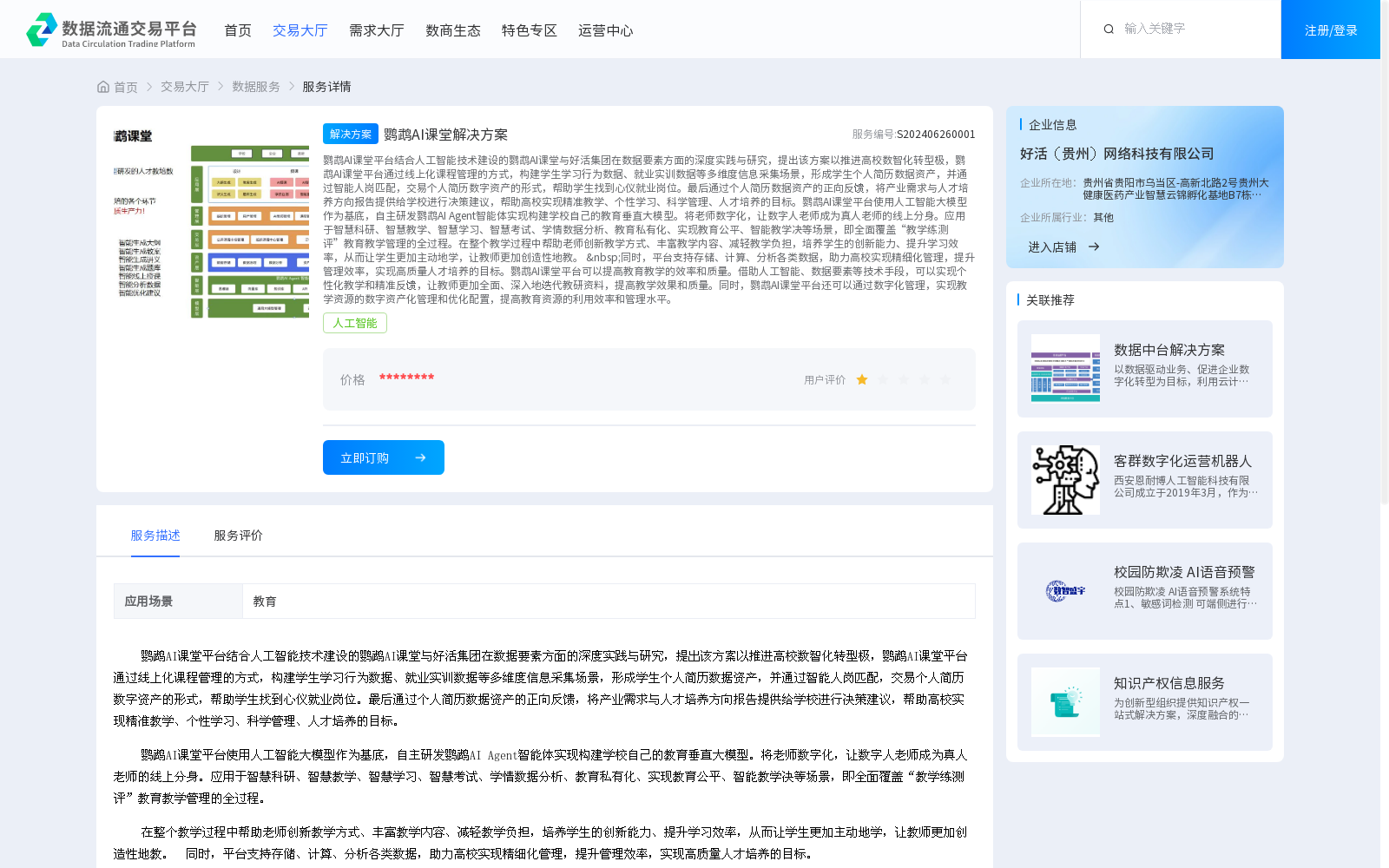Click the fourth rating star
The image size is (1389, 868).
point(925,379)
